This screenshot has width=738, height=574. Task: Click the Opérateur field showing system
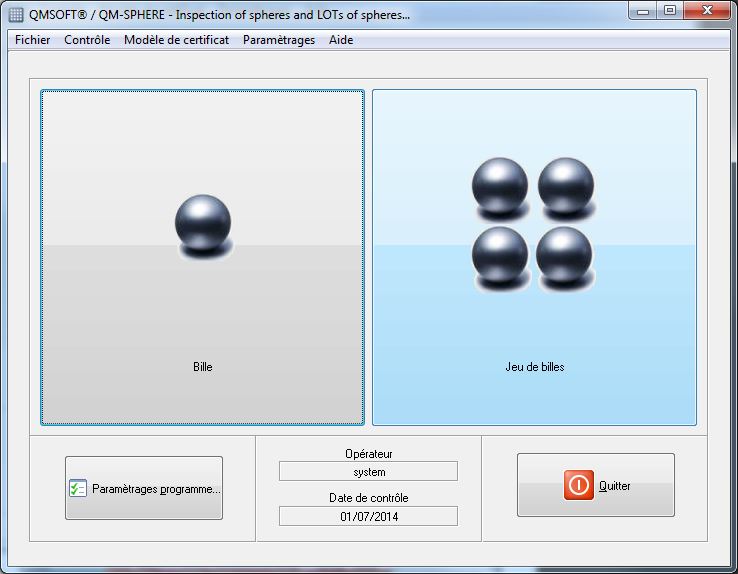368,471
